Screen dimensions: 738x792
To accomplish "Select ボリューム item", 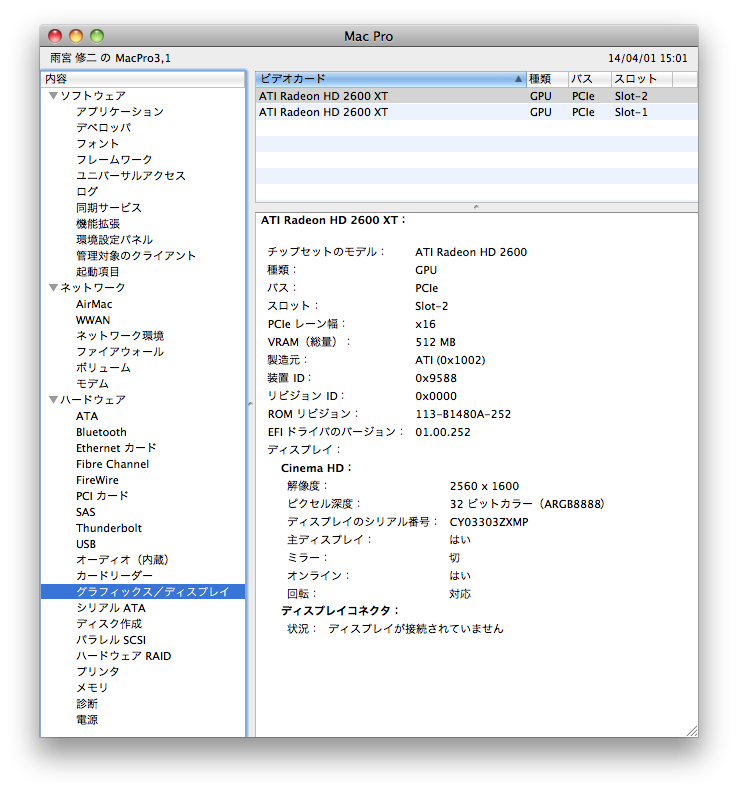I will [103, 368].
